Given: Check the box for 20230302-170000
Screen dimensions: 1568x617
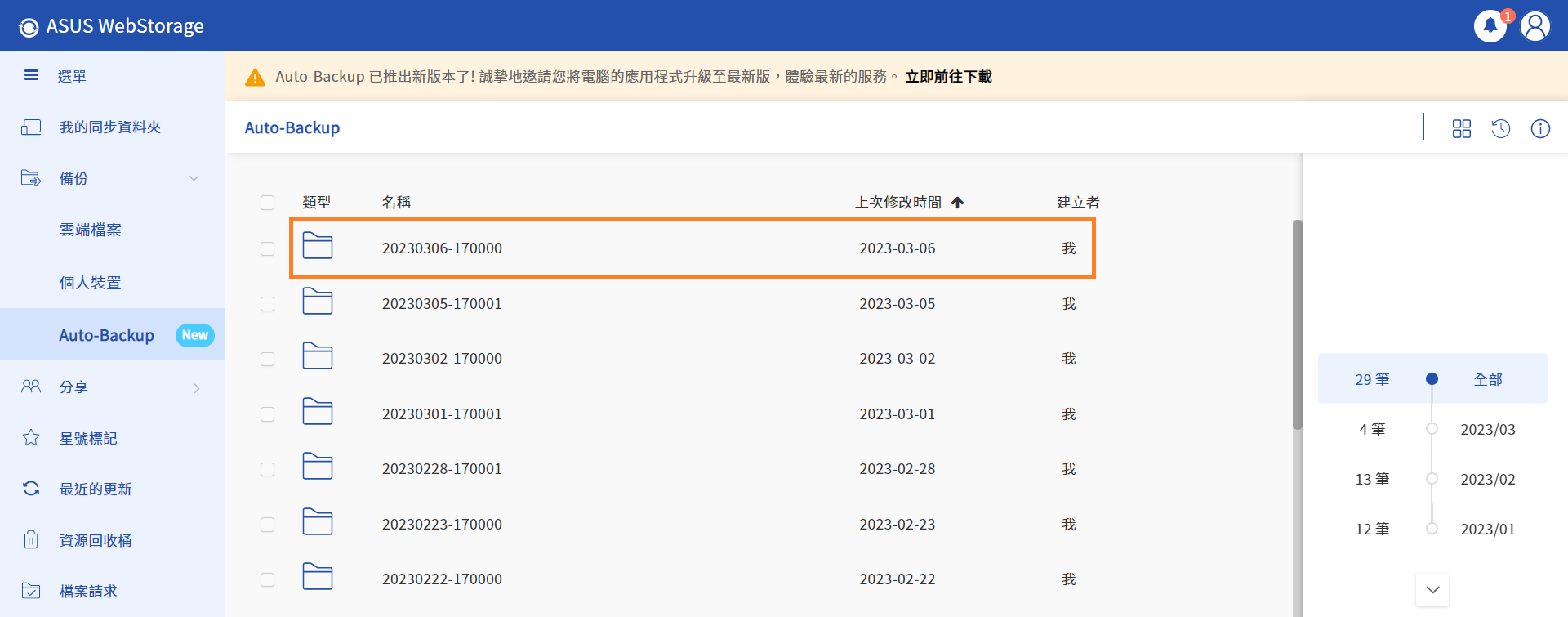Looking at the screenshot, I should (267, 359).
